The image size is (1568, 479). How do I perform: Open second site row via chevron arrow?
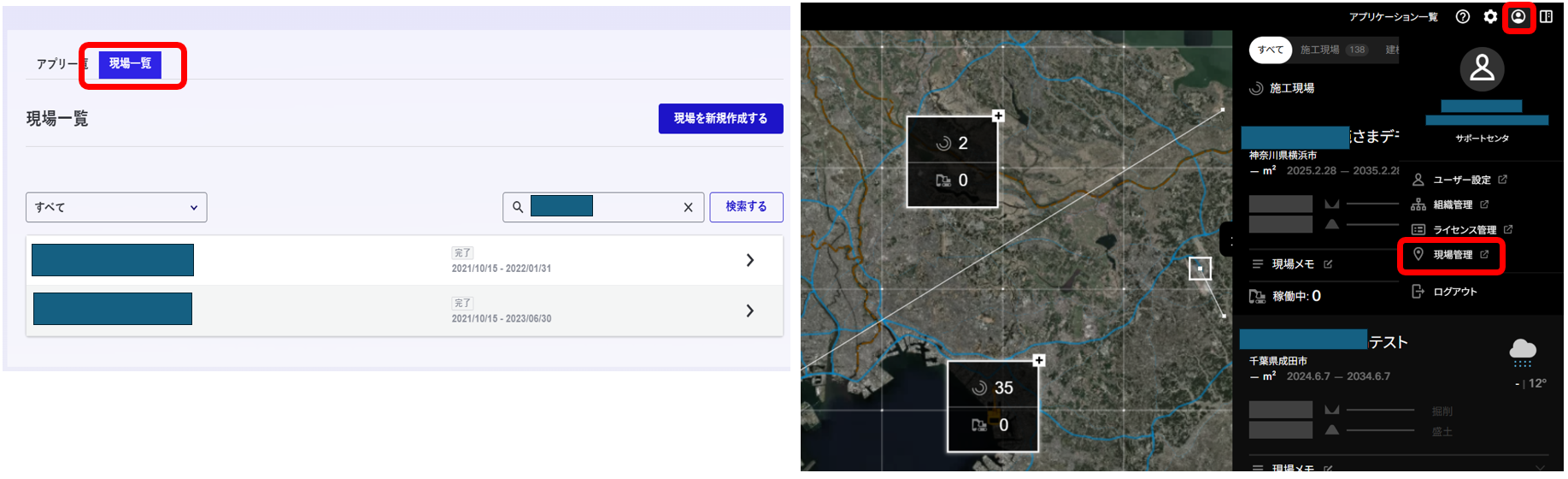tap(749, 310)
